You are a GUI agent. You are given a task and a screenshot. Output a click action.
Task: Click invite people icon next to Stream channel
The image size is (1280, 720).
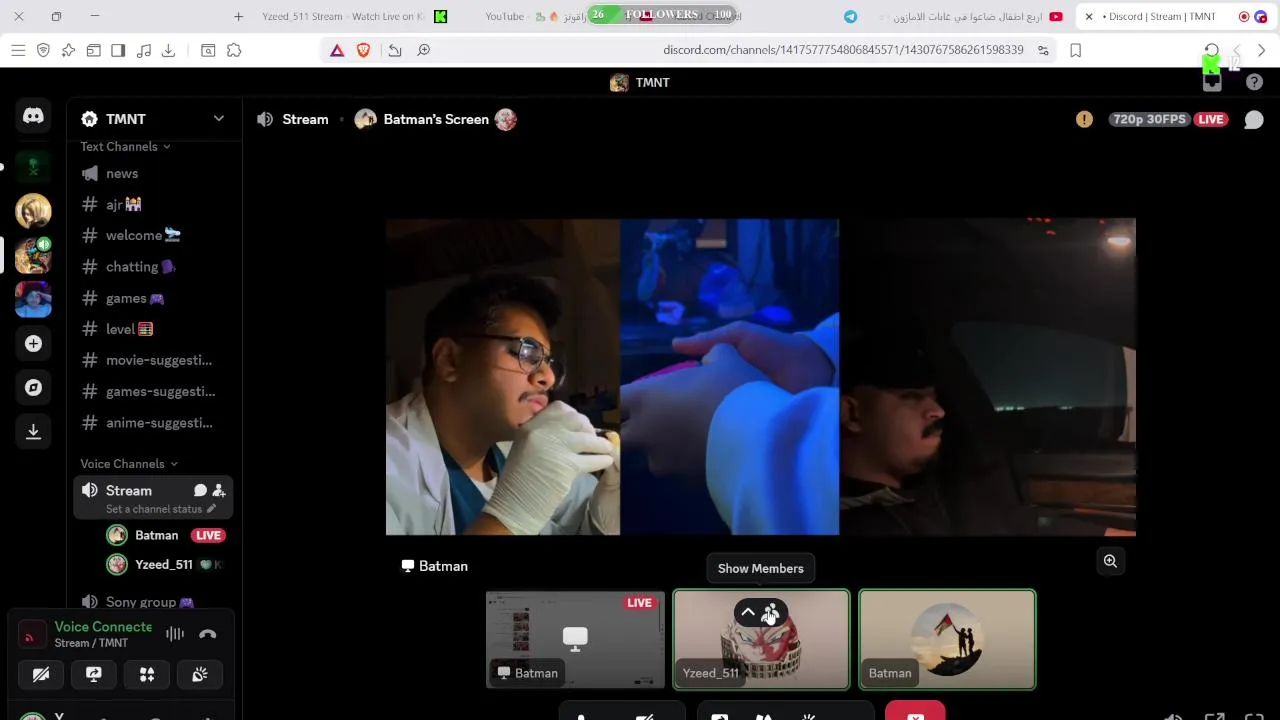click(x=219, y=491)
